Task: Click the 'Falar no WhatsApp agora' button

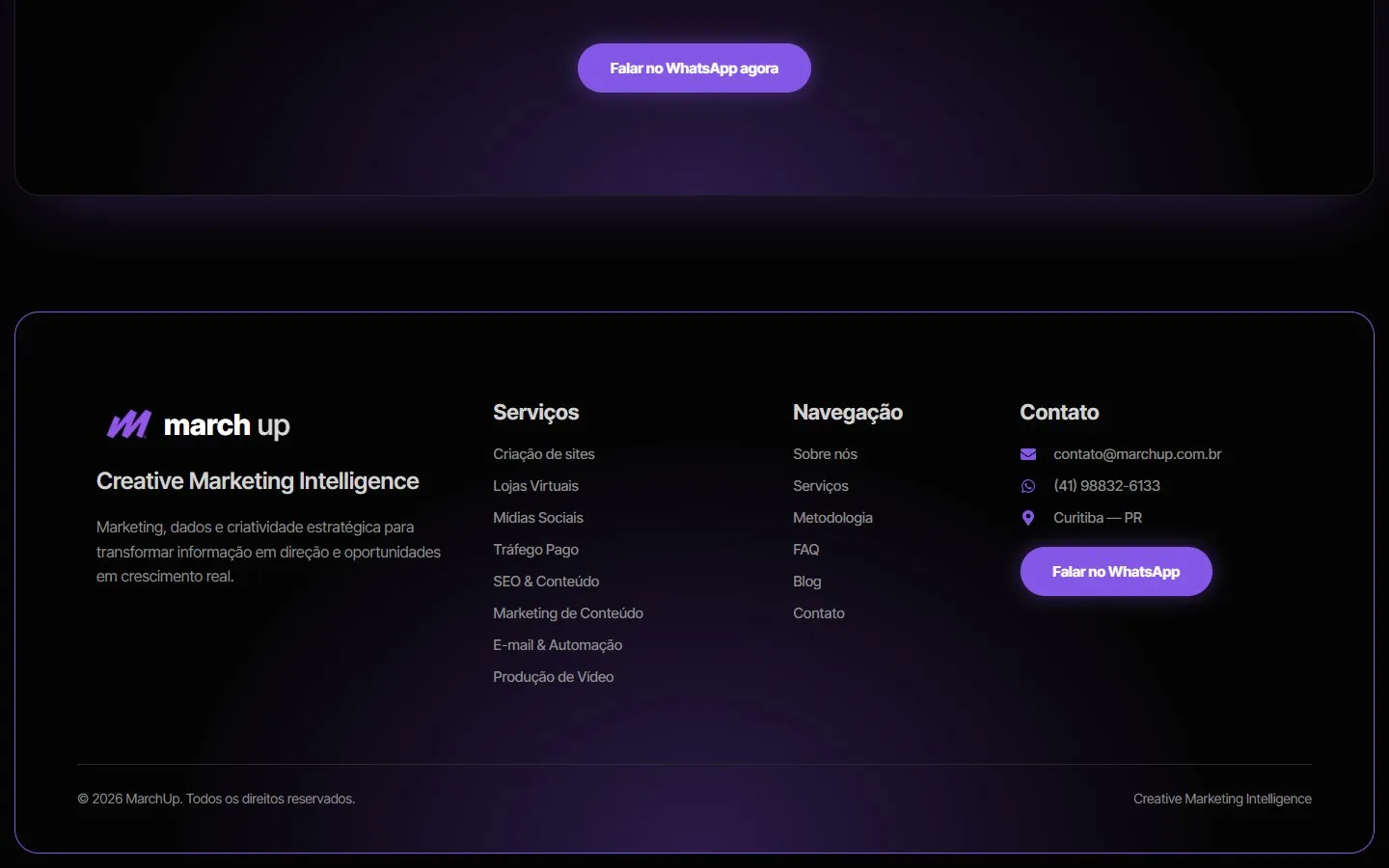Action: 694,68
